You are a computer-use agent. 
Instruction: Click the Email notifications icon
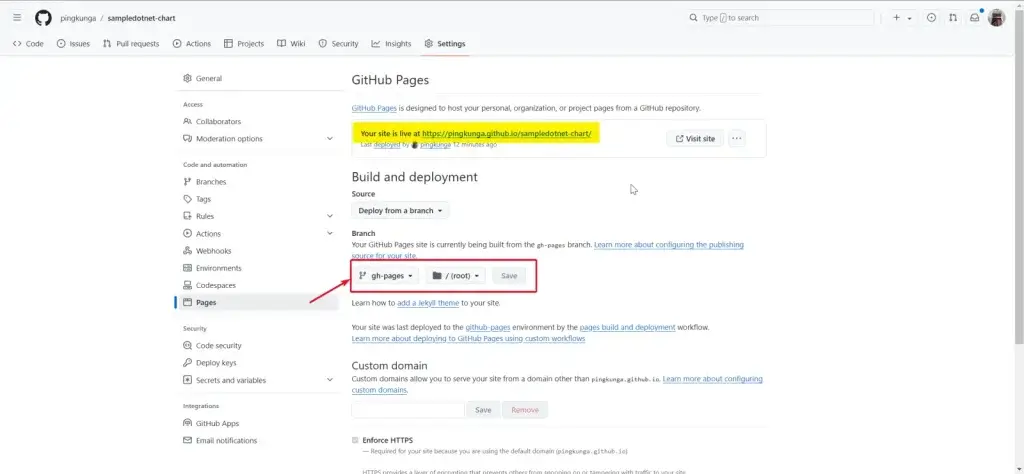(187, 441)
